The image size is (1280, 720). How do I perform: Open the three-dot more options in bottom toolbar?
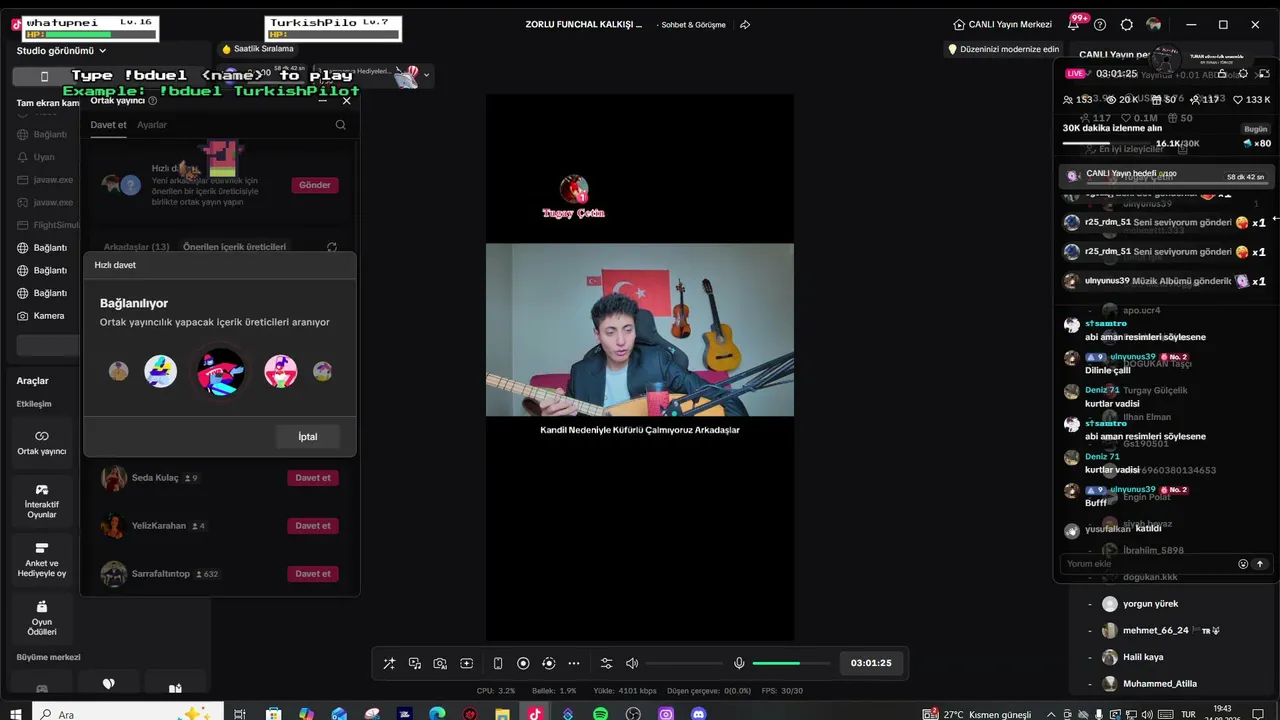(x=574, y=663)
